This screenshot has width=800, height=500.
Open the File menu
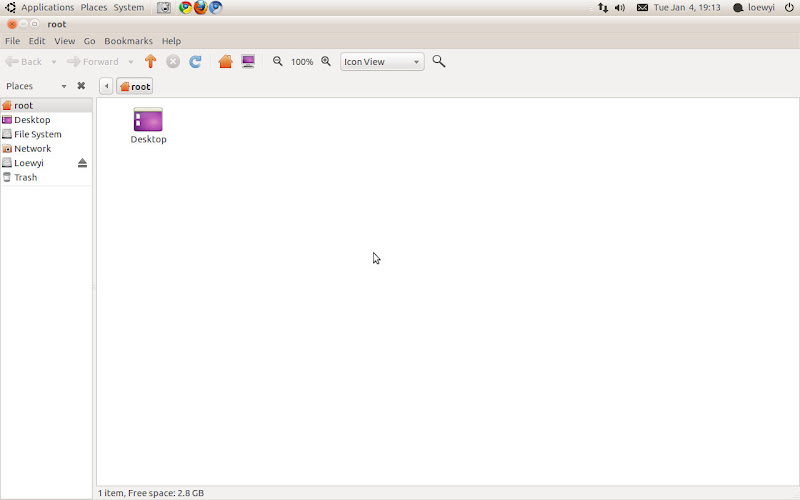(x=12, y=41)
